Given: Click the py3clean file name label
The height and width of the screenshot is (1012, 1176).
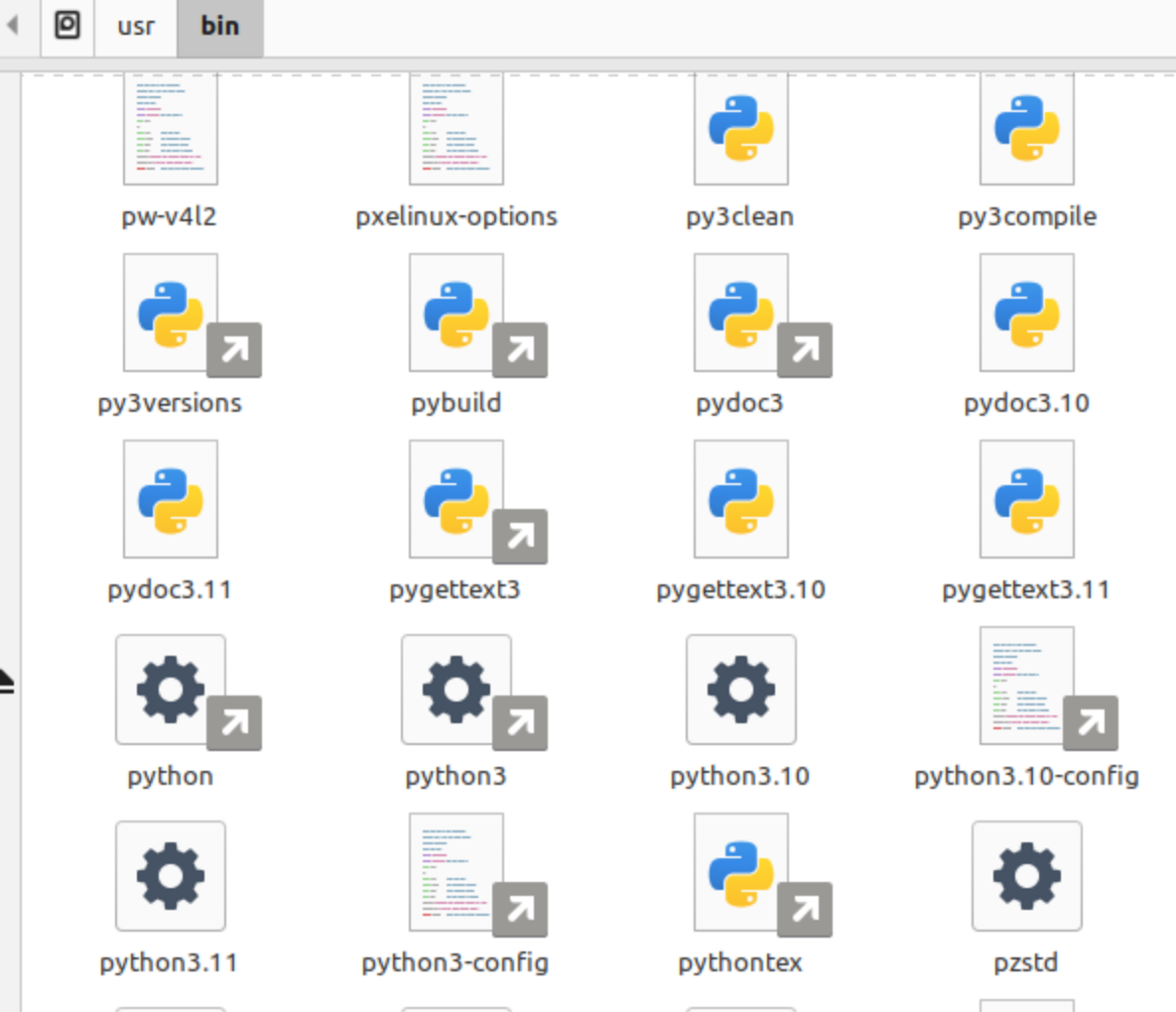Looking at the screenshot, I should [x=740, y=216].
